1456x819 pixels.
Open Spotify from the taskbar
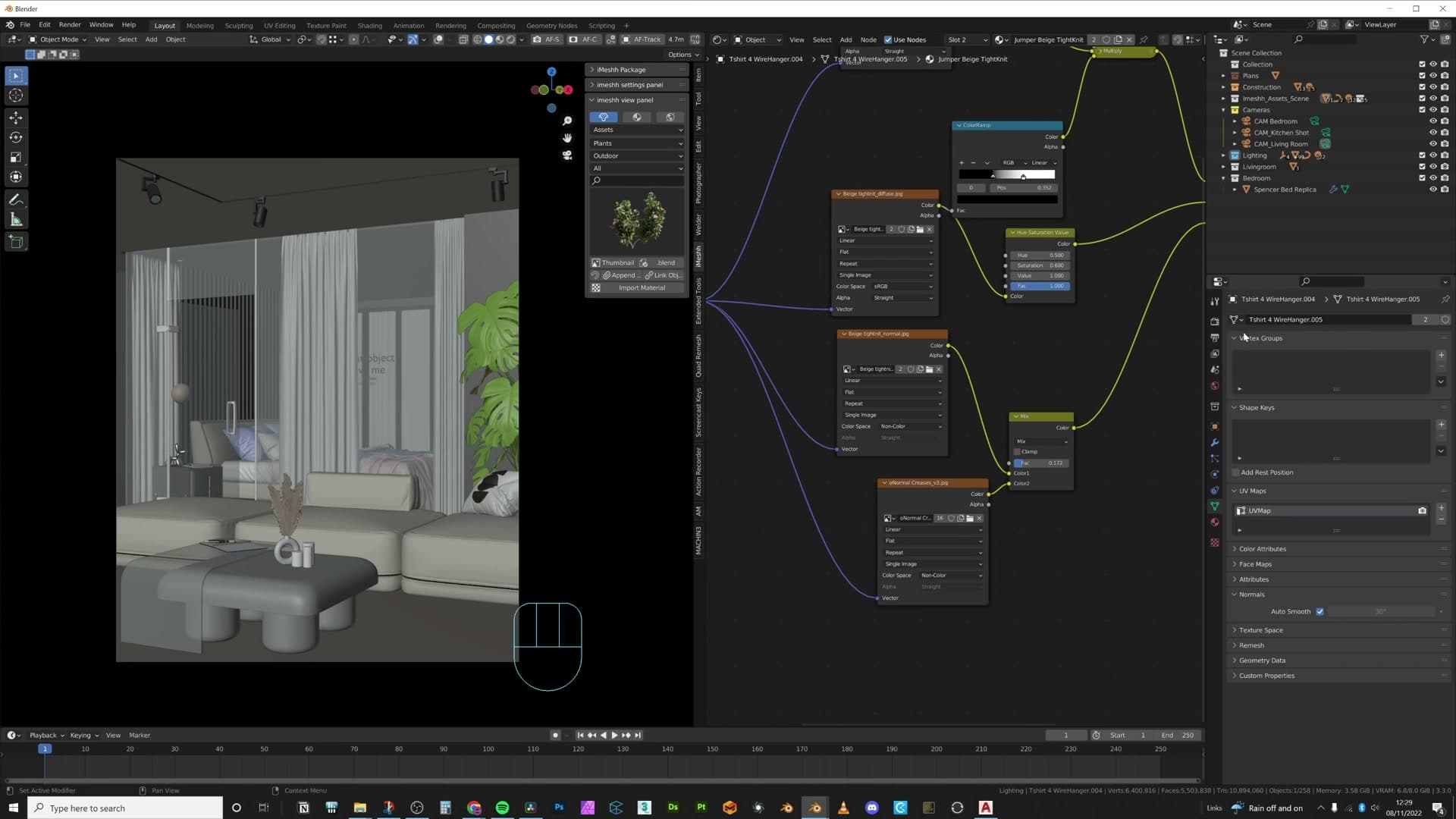pyautogui.click(x=502, y=808)
